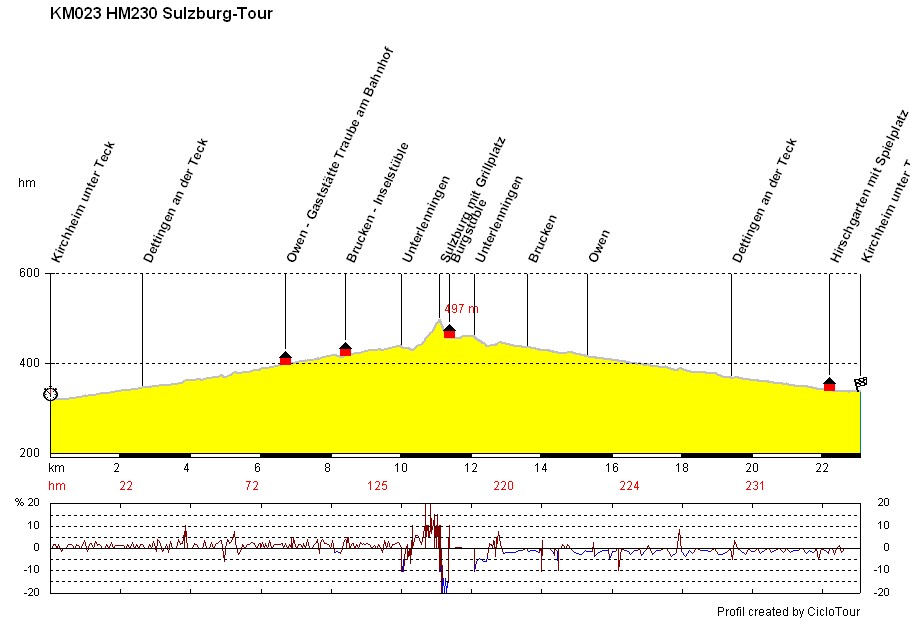Click the Dettingen an der Teck label near km 20

click(764, 200)
